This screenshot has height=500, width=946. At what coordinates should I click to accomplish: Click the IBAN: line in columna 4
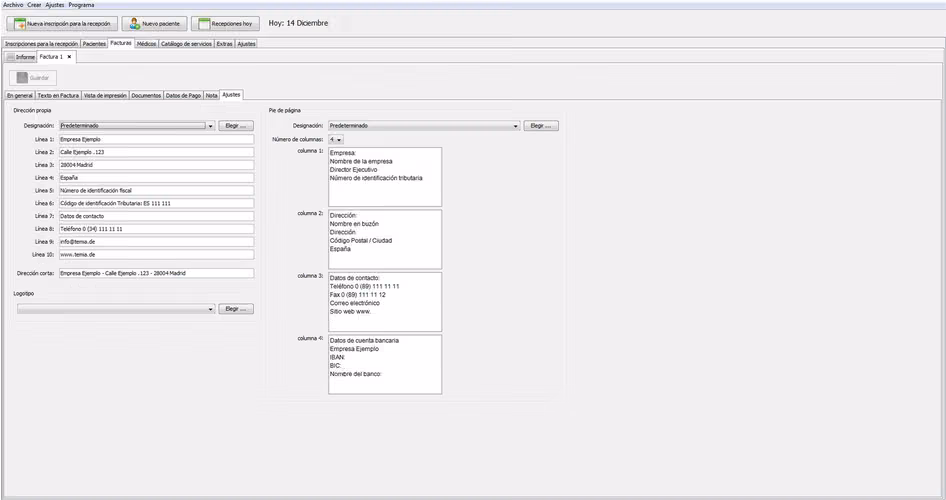(x=337, y=358)
